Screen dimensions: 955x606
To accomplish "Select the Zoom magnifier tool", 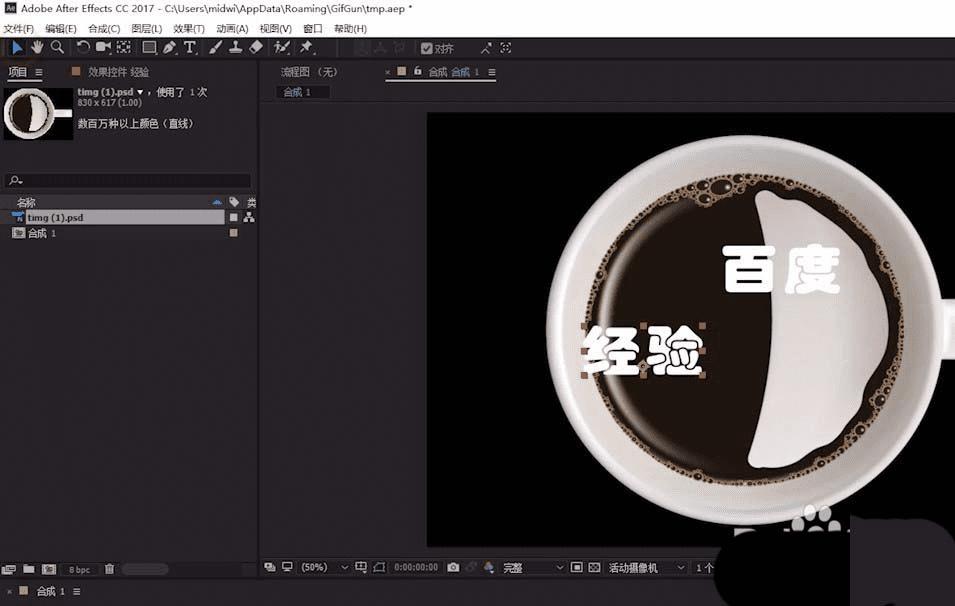I will tap(57, 48).
